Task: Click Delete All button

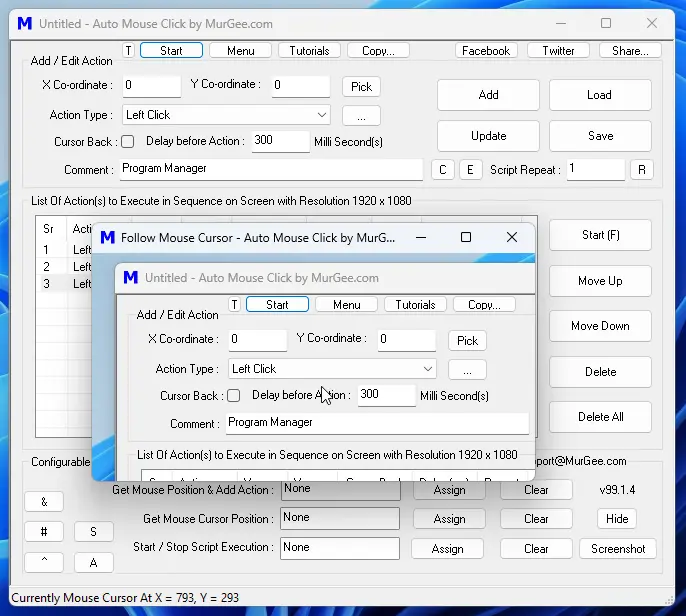Action: coord(600,417)
